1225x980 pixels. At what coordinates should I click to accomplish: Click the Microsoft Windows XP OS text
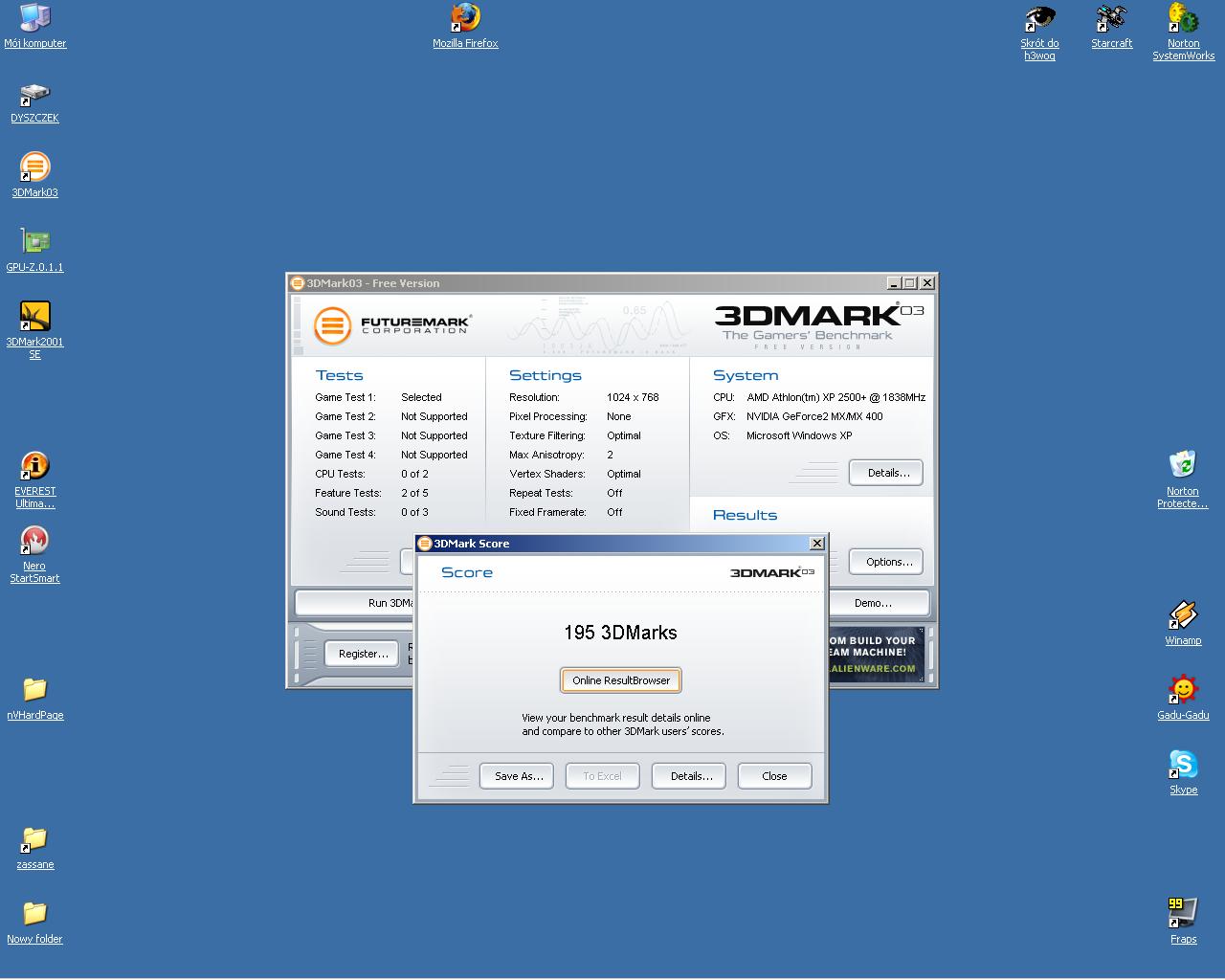click(799, 435)
